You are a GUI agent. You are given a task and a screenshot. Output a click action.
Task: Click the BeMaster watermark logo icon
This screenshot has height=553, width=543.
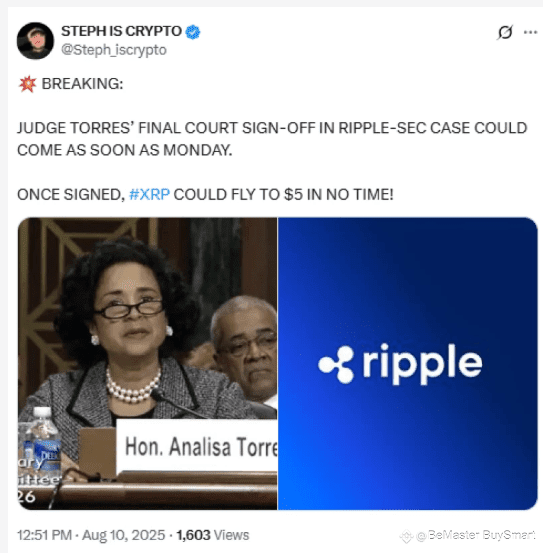click(x=406, y=536)
